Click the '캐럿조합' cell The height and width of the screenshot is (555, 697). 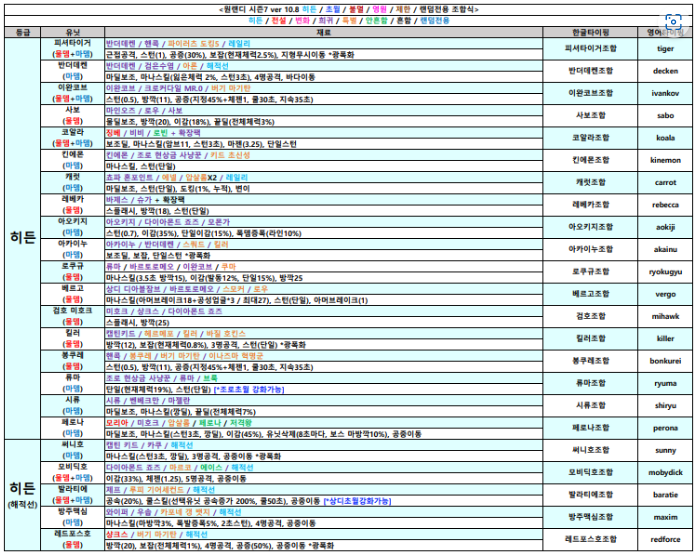coord(590,183)
